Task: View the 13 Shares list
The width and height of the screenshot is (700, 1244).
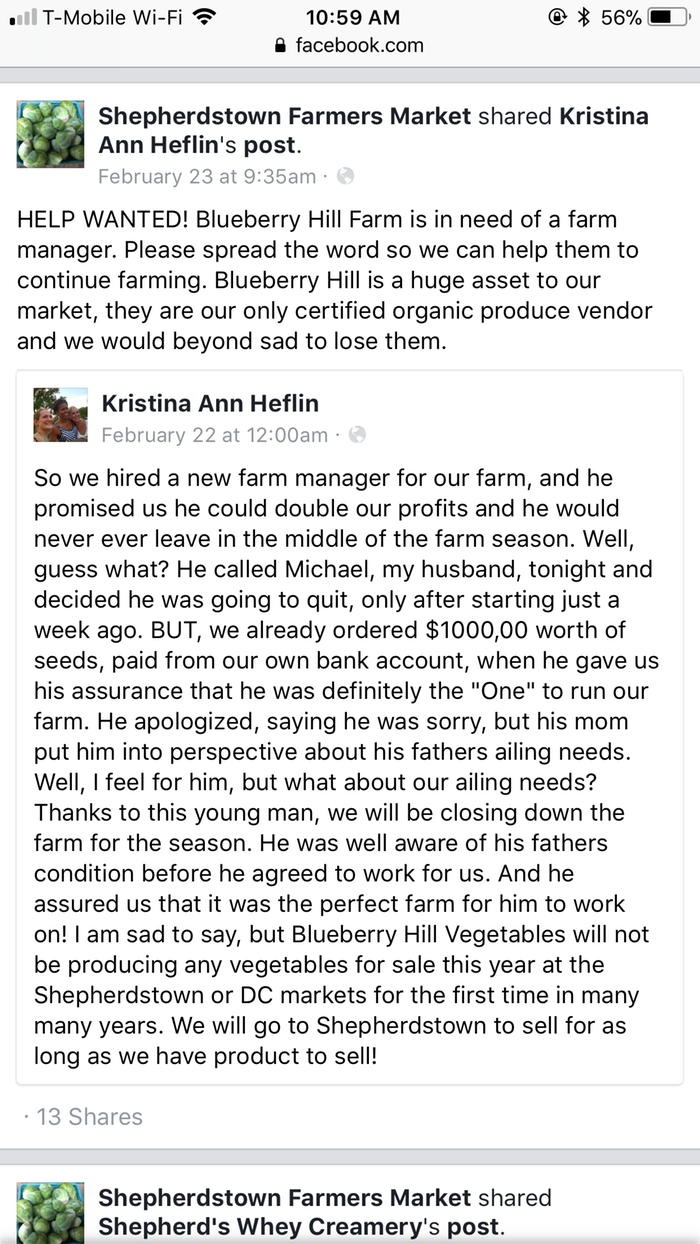Action: coord(88,1117)
